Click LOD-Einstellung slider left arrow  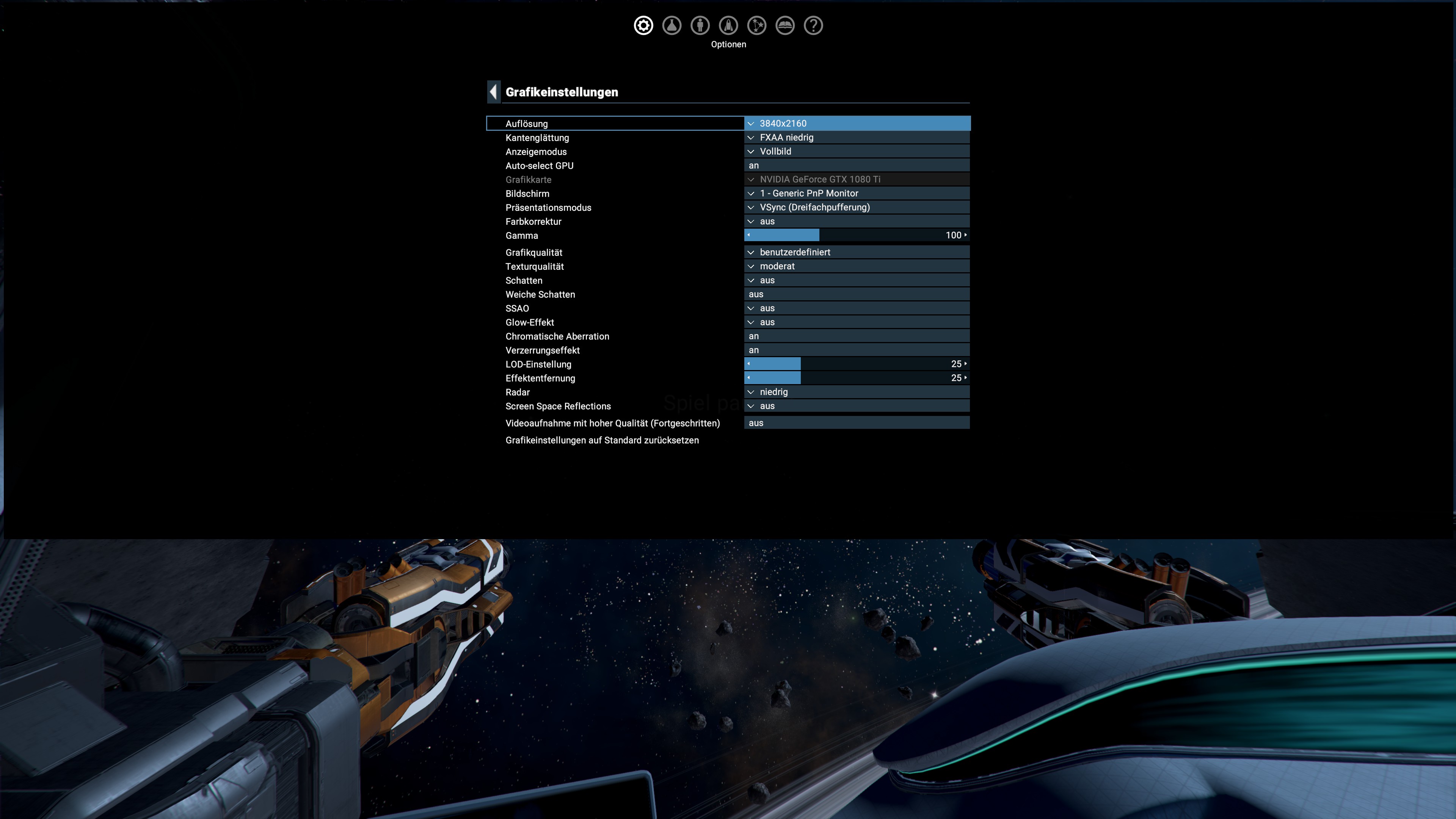pos(749,364)
